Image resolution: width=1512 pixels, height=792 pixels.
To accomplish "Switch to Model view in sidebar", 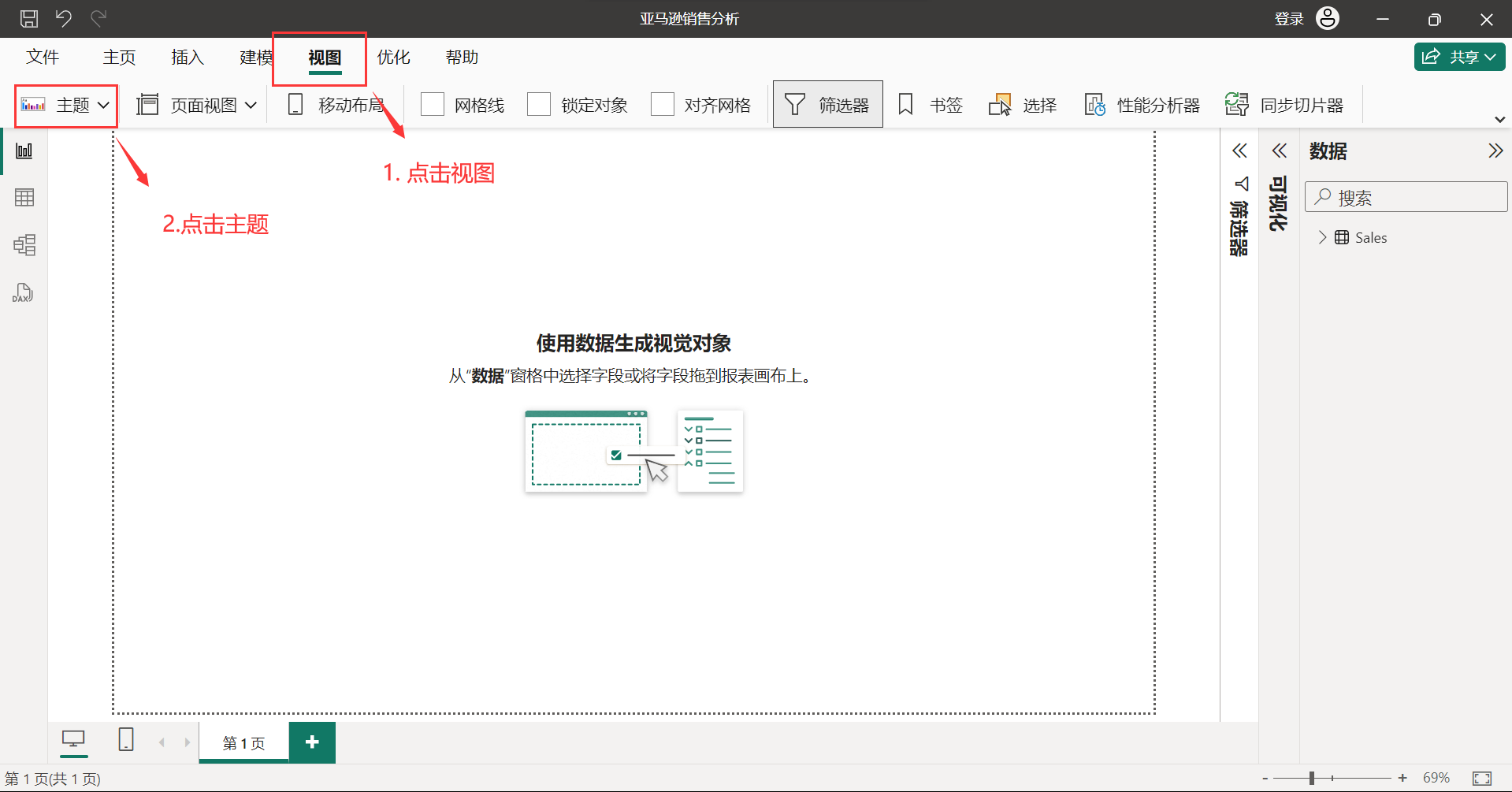I will [x=24, y=245].
